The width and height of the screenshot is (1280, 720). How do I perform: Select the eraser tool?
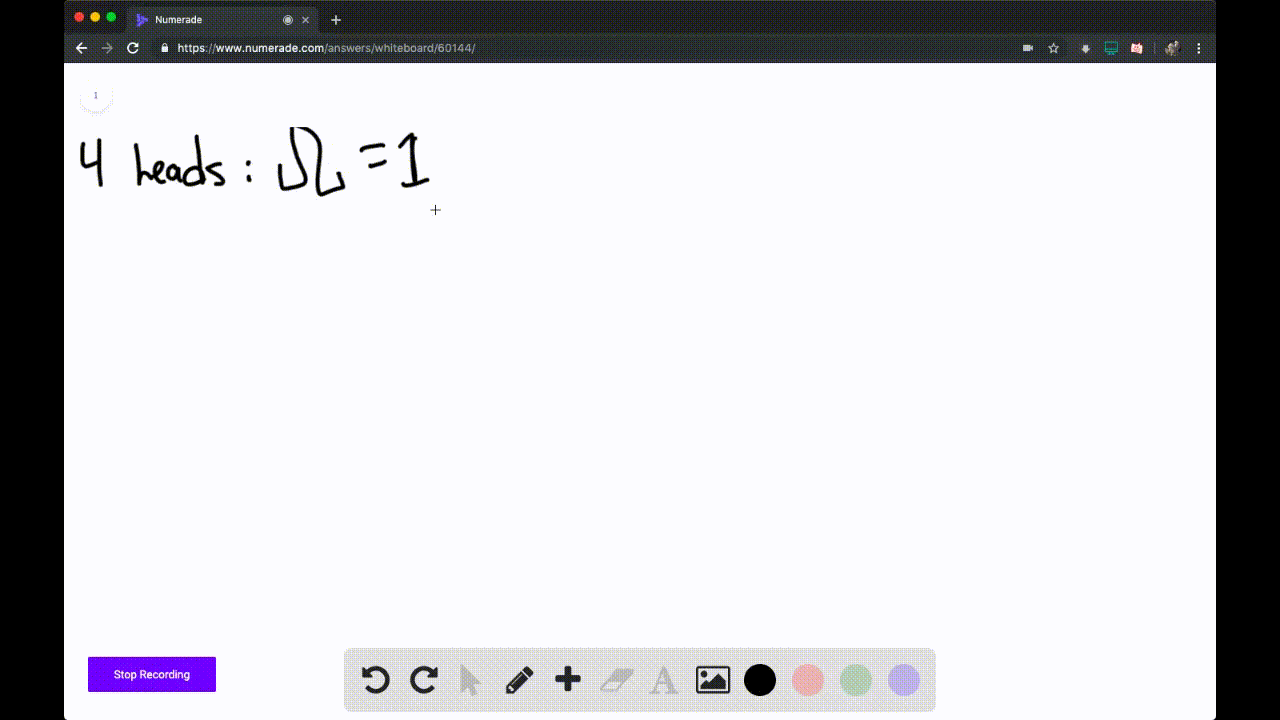[x=617, y=681]
